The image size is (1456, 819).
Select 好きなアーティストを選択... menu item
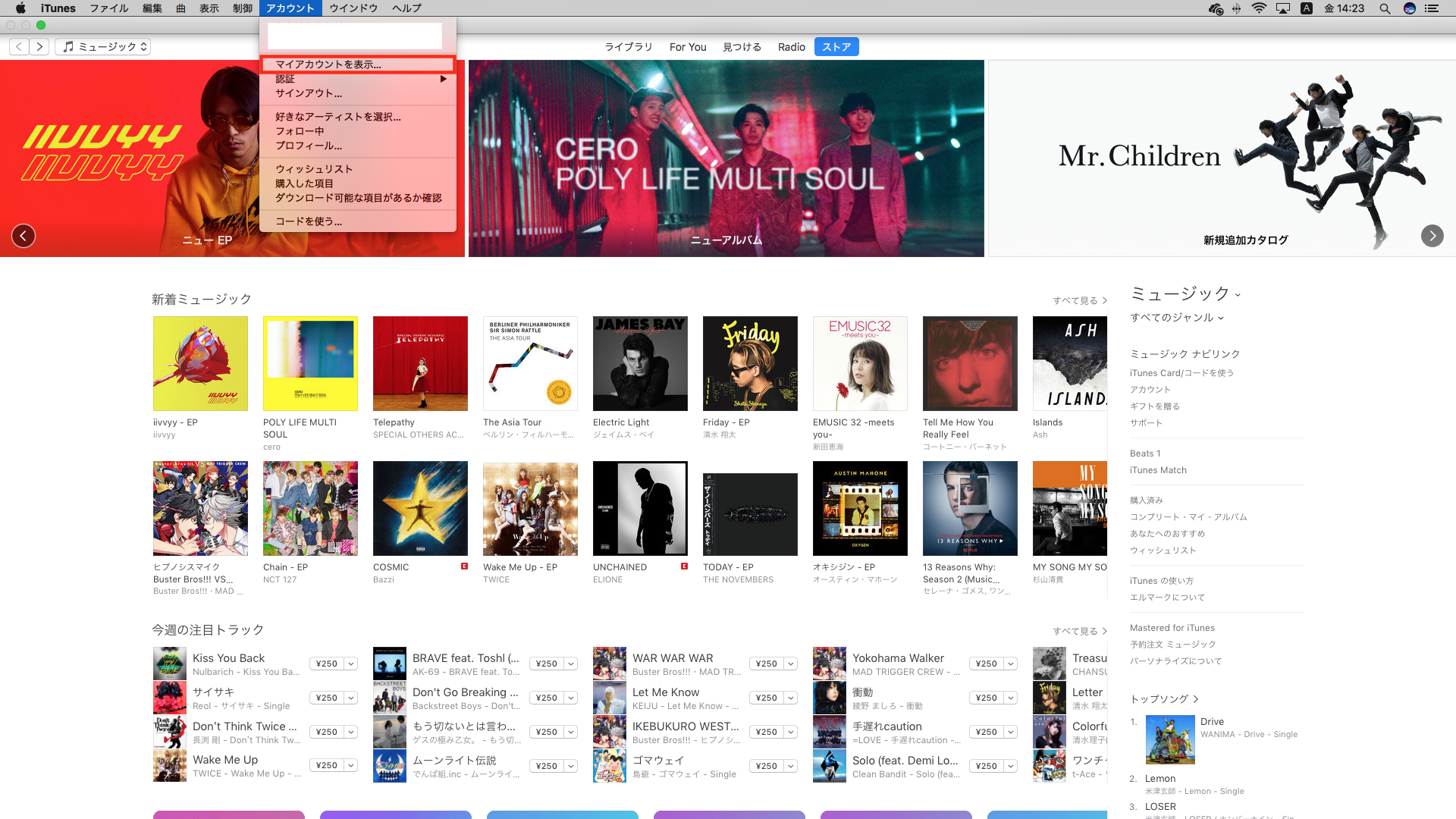coord(358,117)
